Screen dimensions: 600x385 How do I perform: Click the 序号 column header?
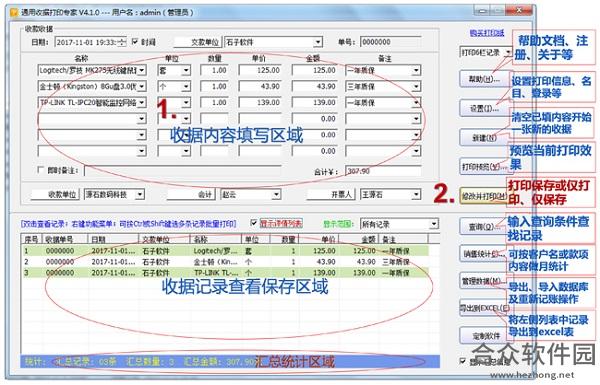[x=32, y=240]
